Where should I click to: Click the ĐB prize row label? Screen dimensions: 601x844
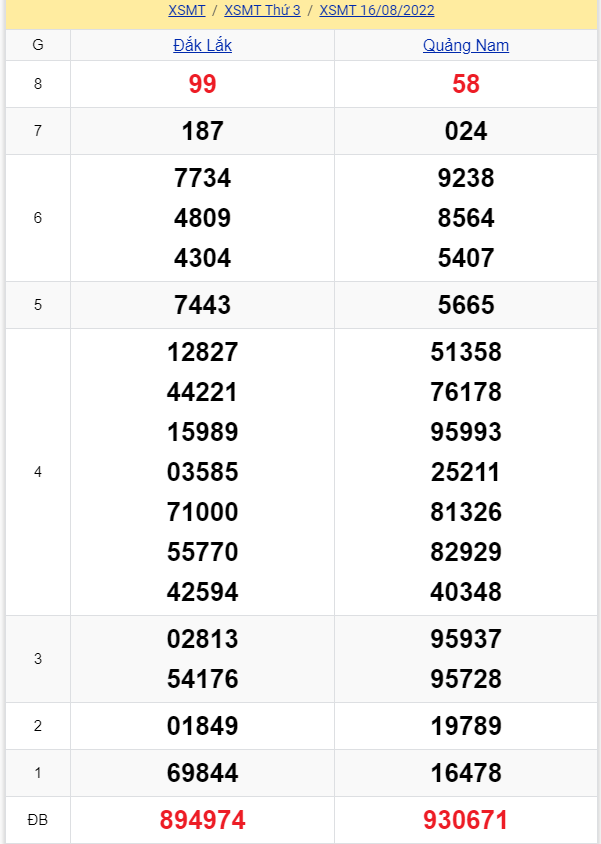tap(38, 821)
